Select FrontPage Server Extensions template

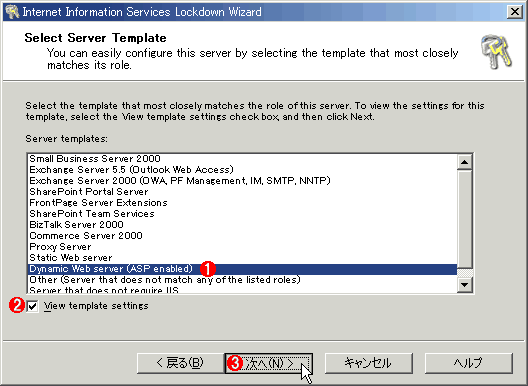click(242, 203)
